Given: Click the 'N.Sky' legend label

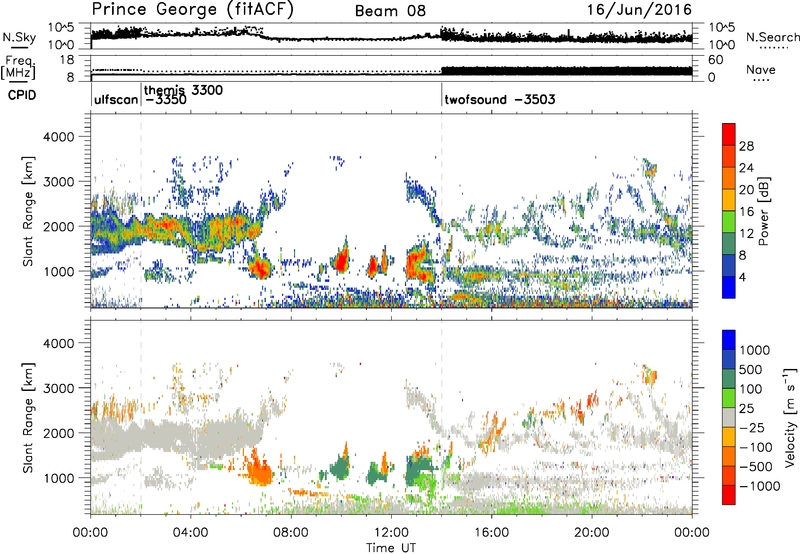Looking at the screenshot, I should click(x=19, y=37).
